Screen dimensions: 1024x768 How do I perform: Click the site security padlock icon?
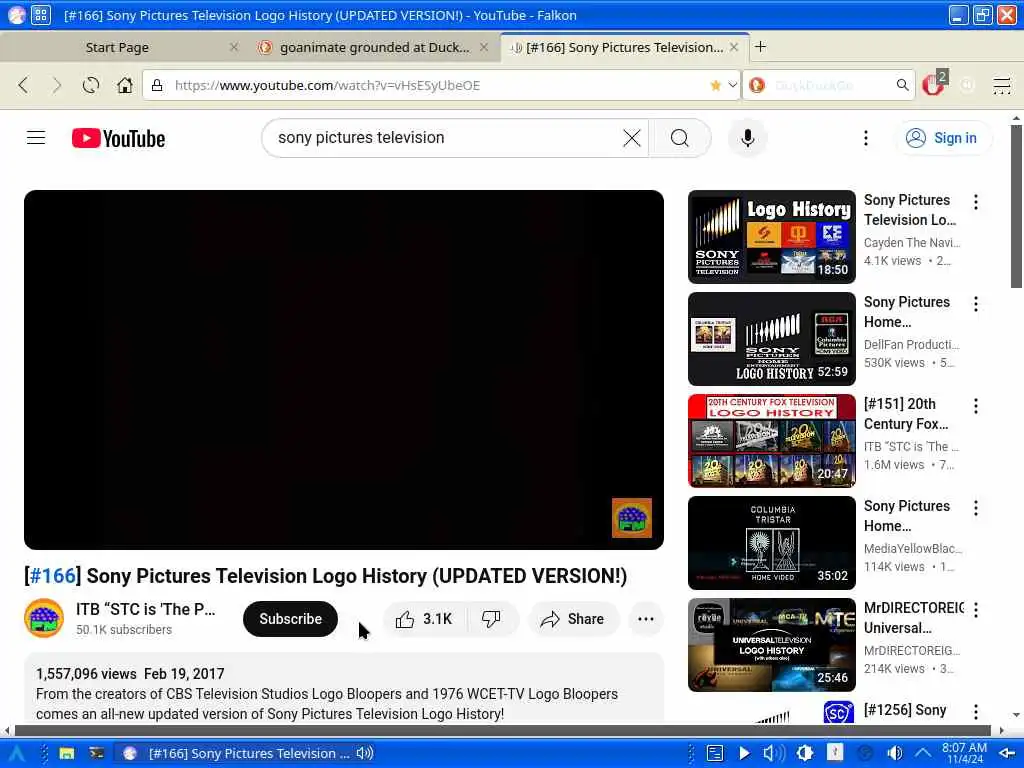coord(157,85)
